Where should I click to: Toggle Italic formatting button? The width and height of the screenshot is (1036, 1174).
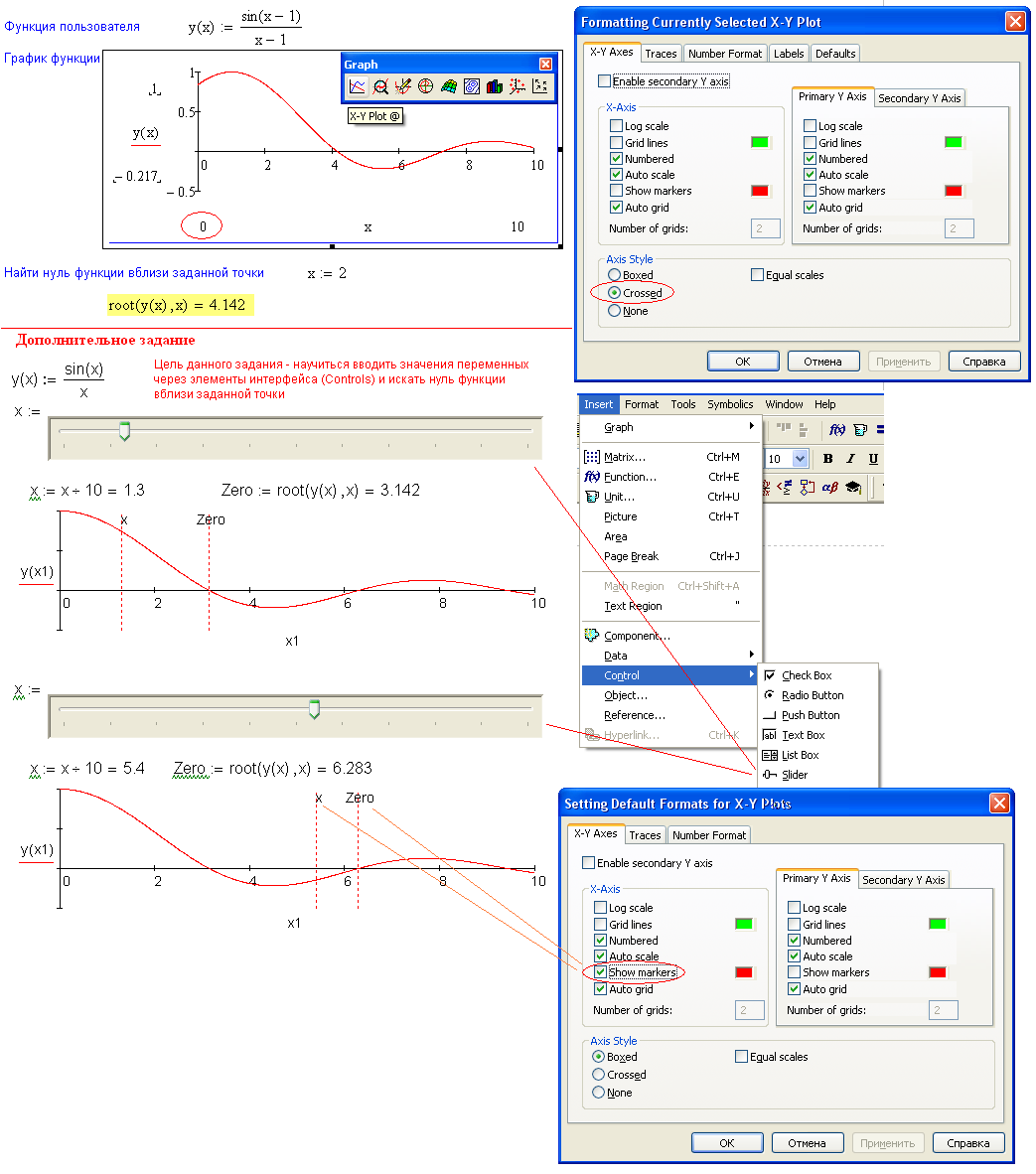click(x=850, y=458)
